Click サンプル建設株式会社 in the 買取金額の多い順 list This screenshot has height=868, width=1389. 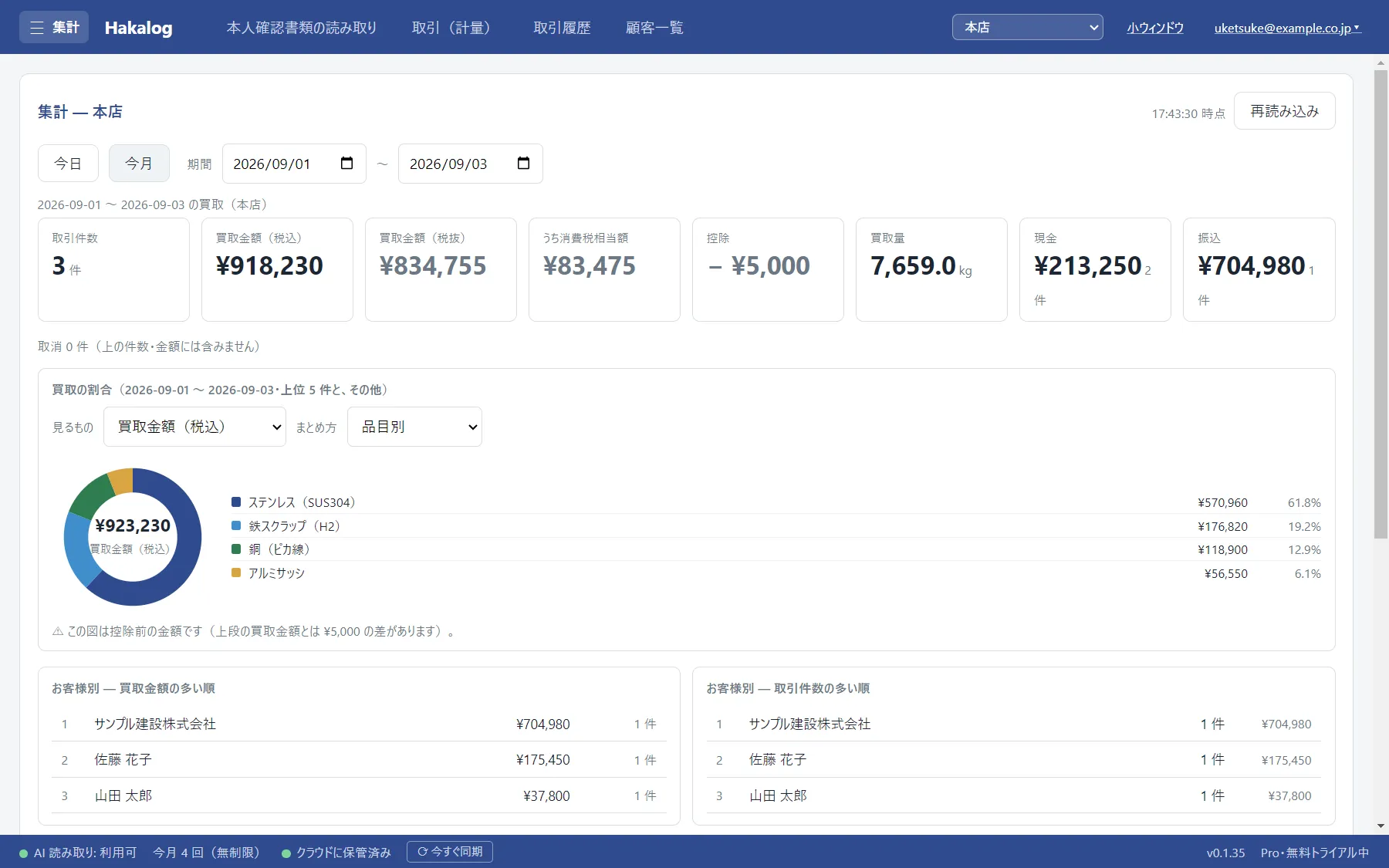coord(155,724)
